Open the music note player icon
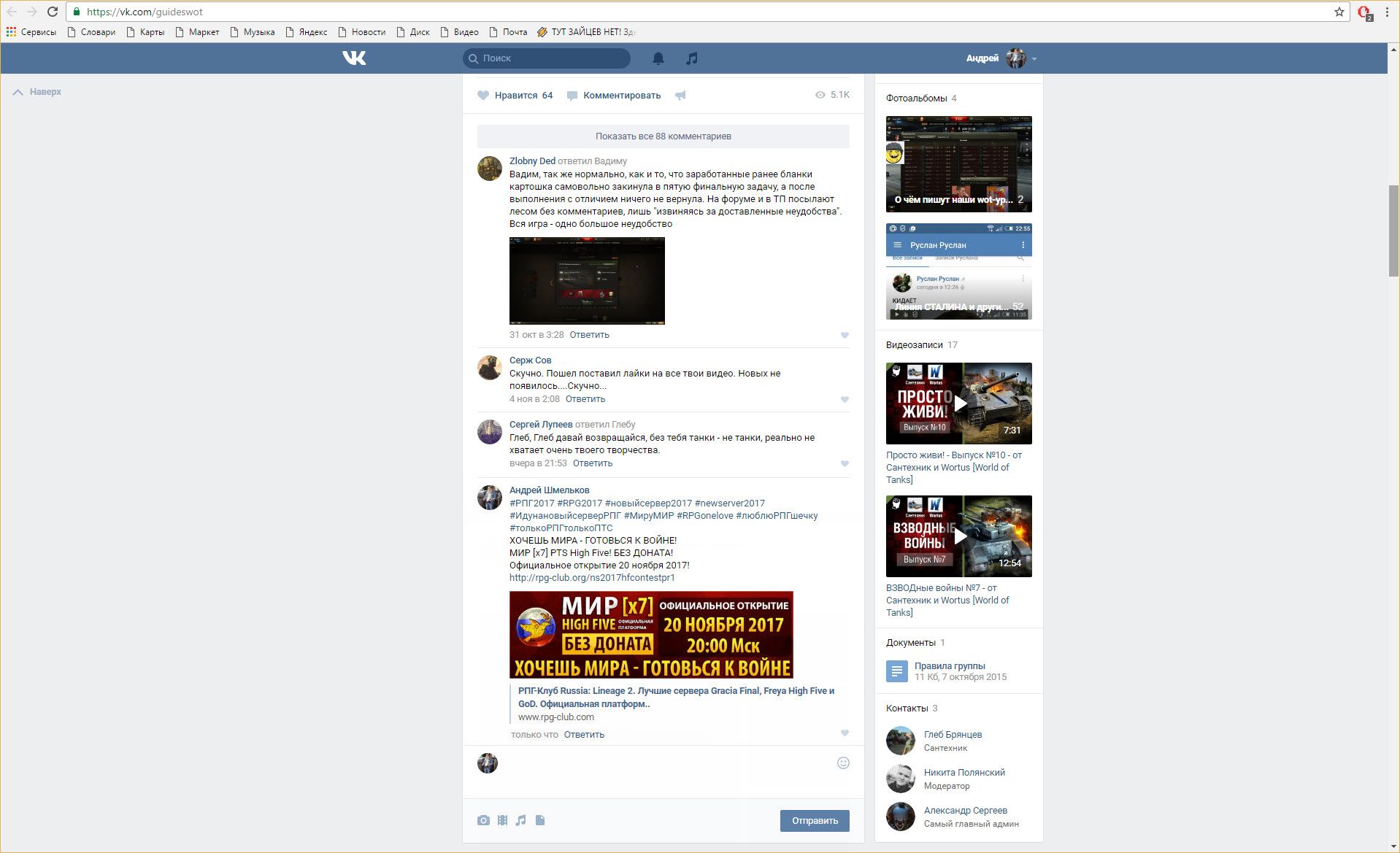Viewport: 1400px width, 853px height. pyautogui.click(x=692, y=58)
